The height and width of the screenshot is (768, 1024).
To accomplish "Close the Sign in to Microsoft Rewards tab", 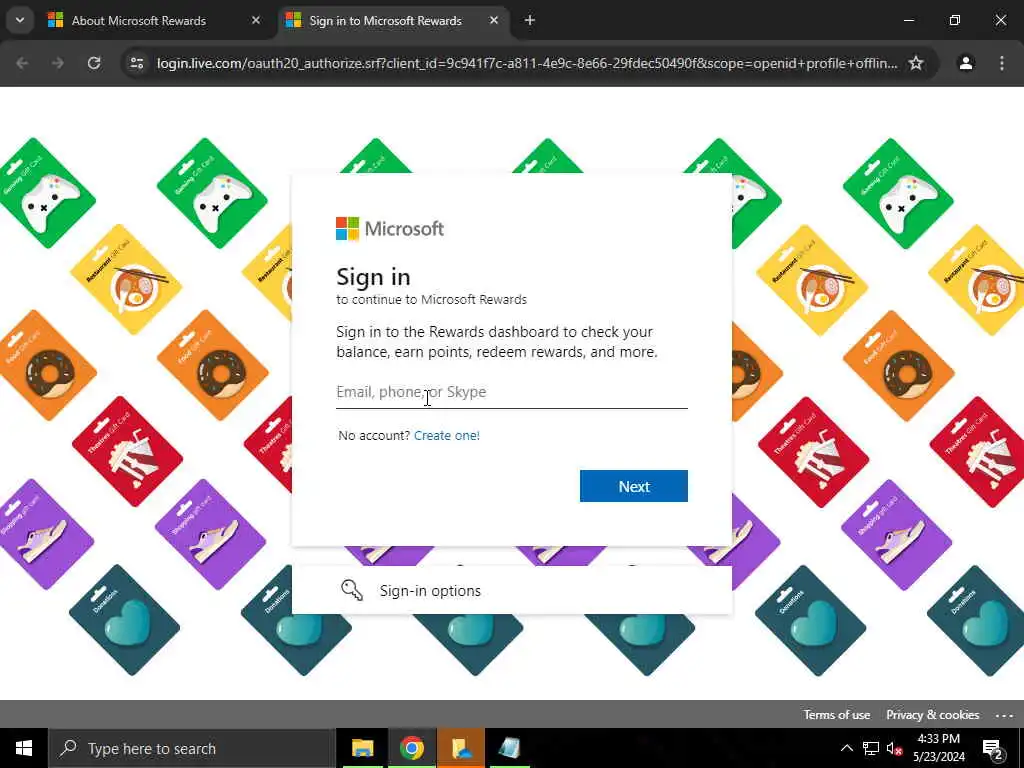I will click(x=494, y=21).
